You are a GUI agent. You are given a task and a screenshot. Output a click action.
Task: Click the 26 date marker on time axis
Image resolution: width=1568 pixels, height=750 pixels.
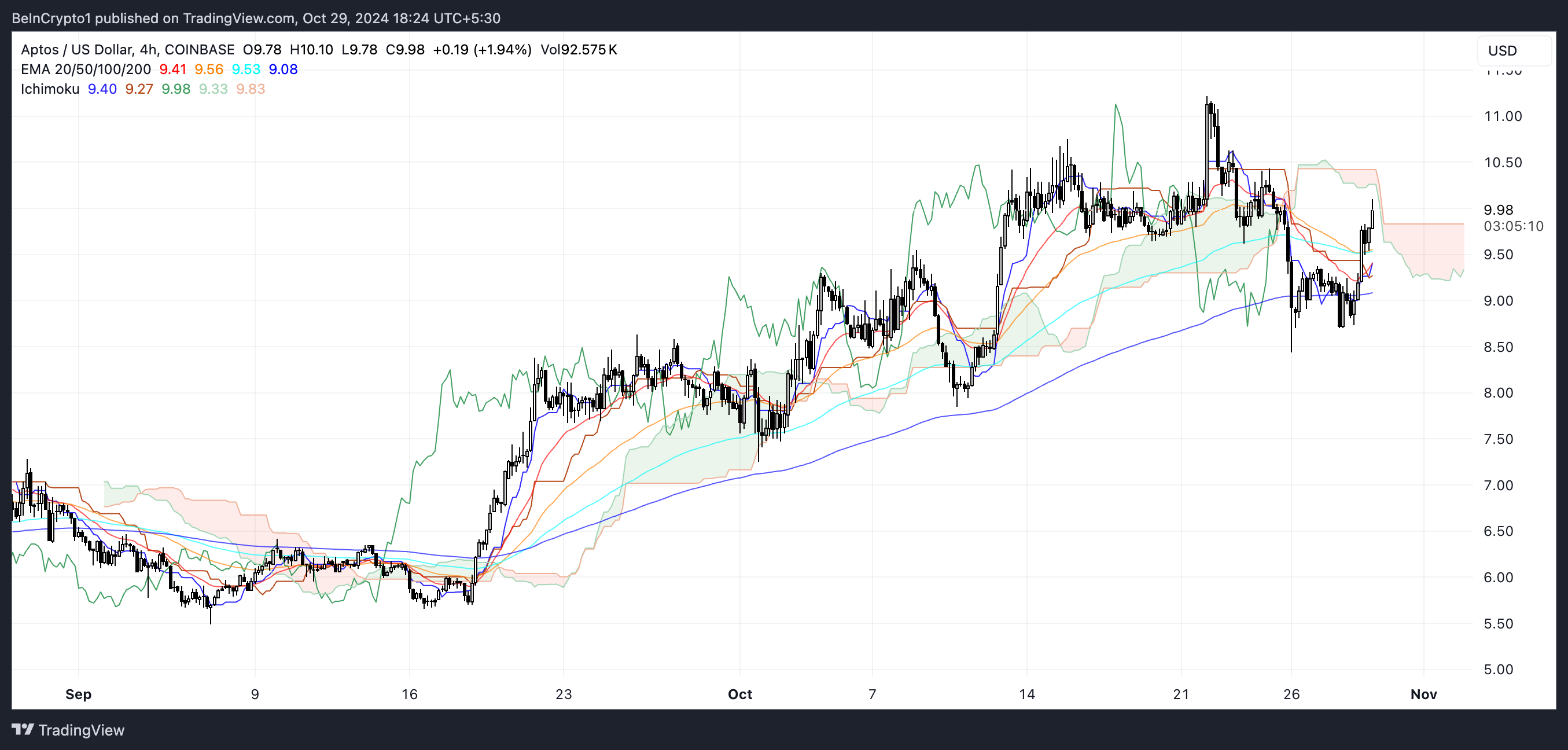pos(1291,694)
